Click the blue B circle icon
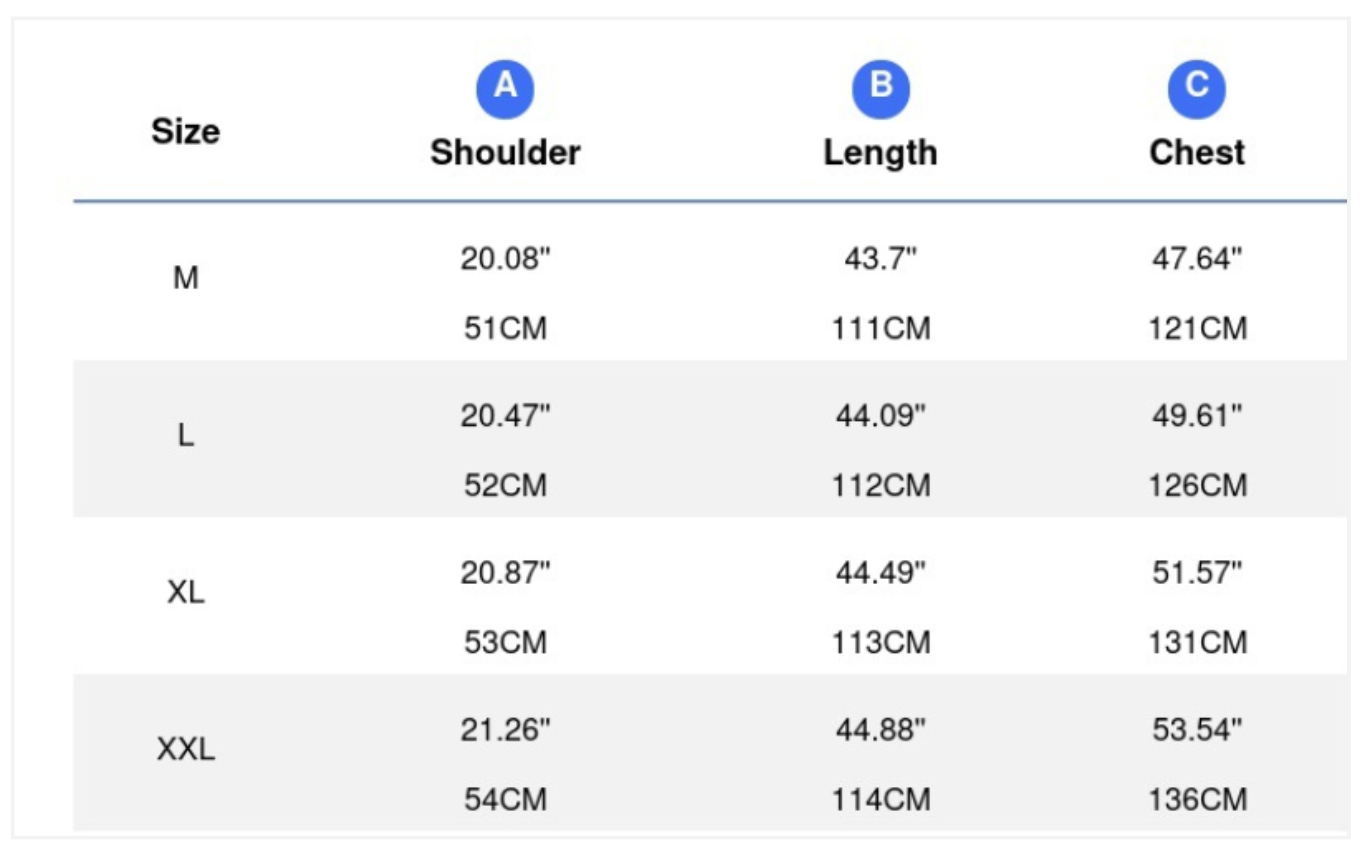1370x856 pixels. coord(880,88)
